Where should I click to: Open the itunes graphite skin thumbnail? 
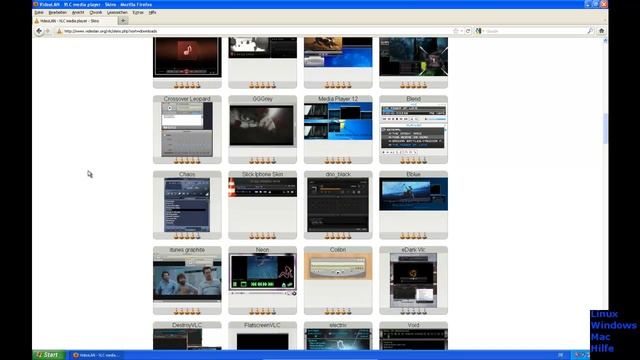tap(187, 278)
